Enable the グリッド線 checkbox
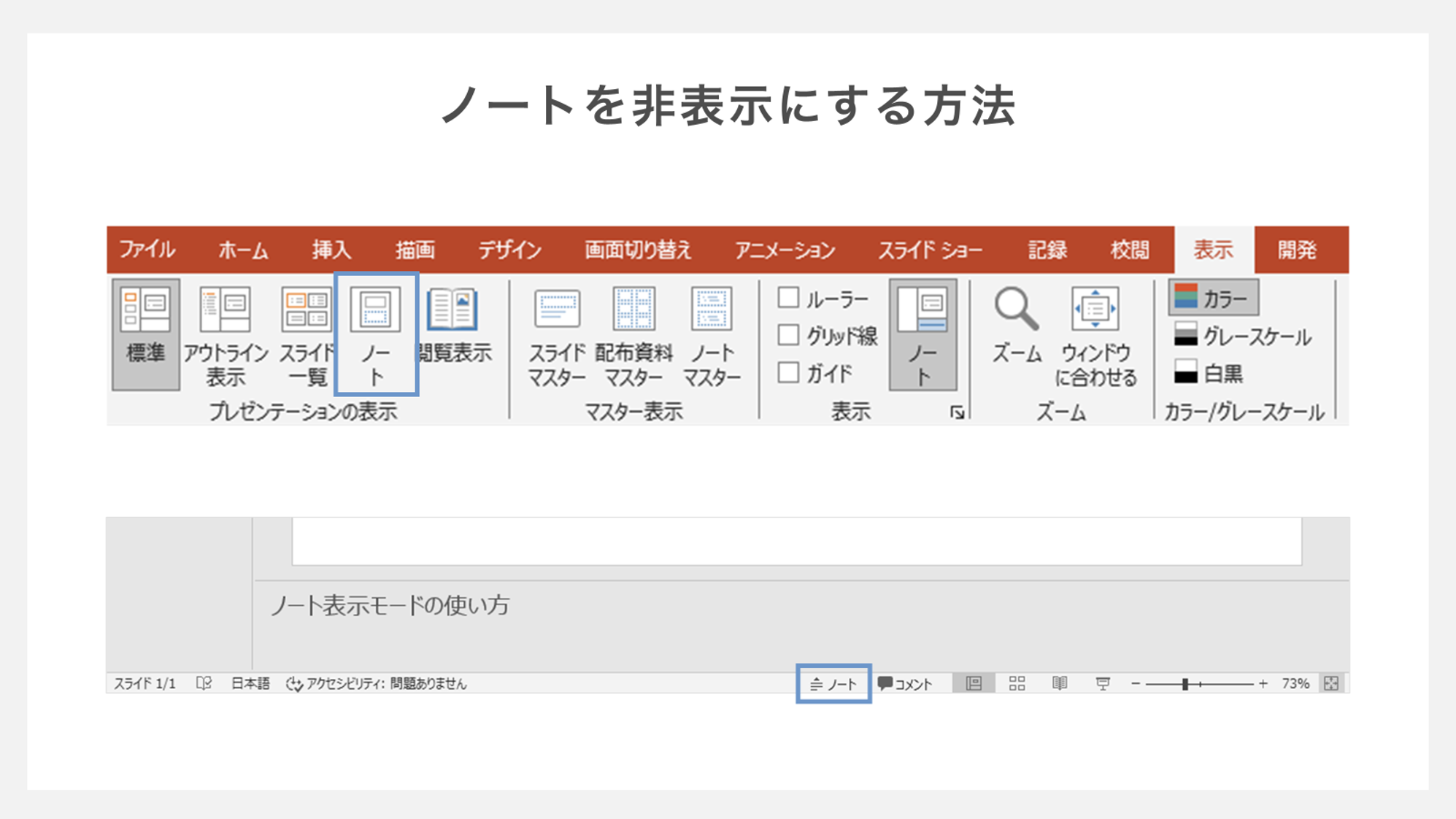 click(788, 335)
